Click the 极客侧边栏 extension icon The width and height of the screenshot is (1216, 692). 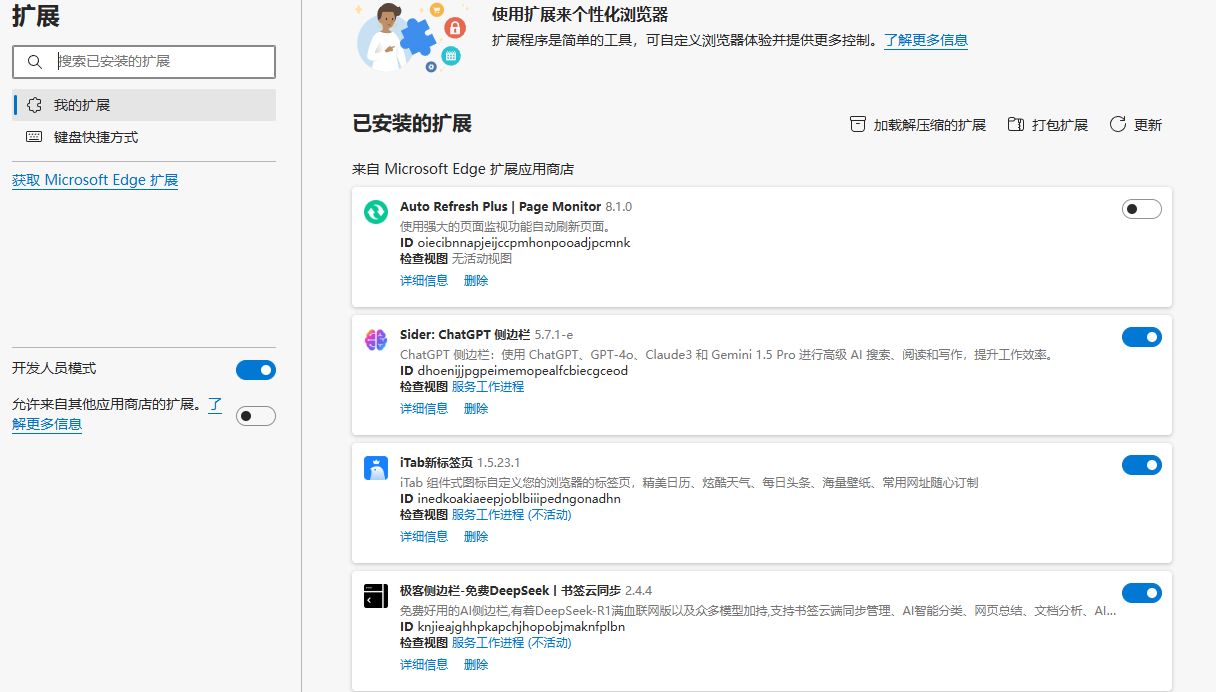tap(376, 596)
